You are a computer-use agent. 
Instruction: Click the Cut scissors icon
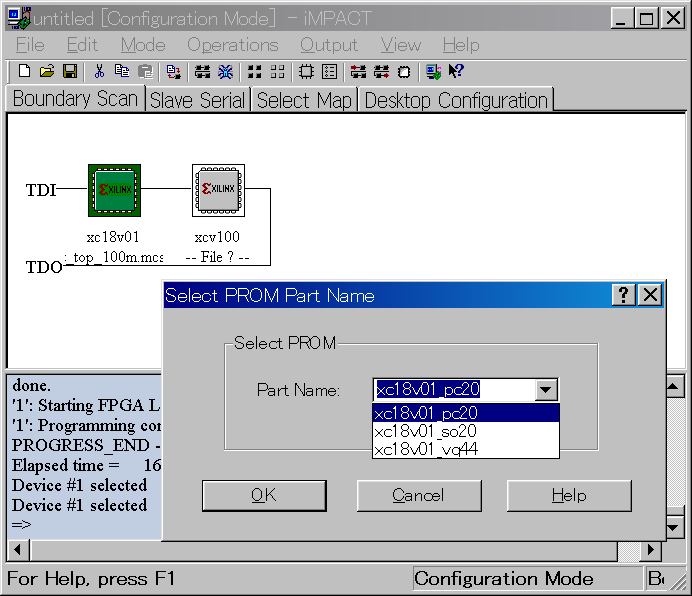tap(99, 71)
